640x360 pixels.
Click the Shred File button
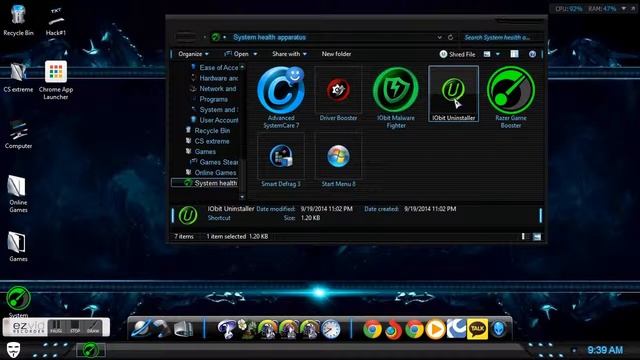[457, 54]
